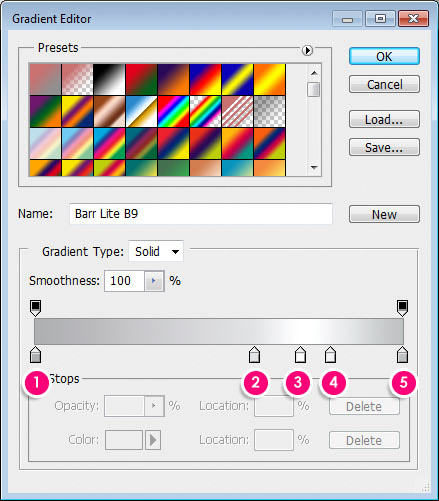Minimize the Gradient Editor window
Viewport: 439px width, 501px height.
[x=347, y=19]
